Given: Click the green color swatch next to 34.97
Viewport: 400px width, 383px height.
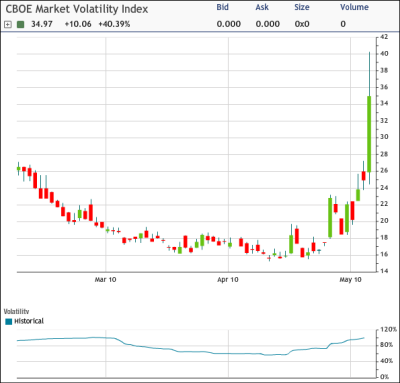Looking at the screenshot, I should coord(20,24).
